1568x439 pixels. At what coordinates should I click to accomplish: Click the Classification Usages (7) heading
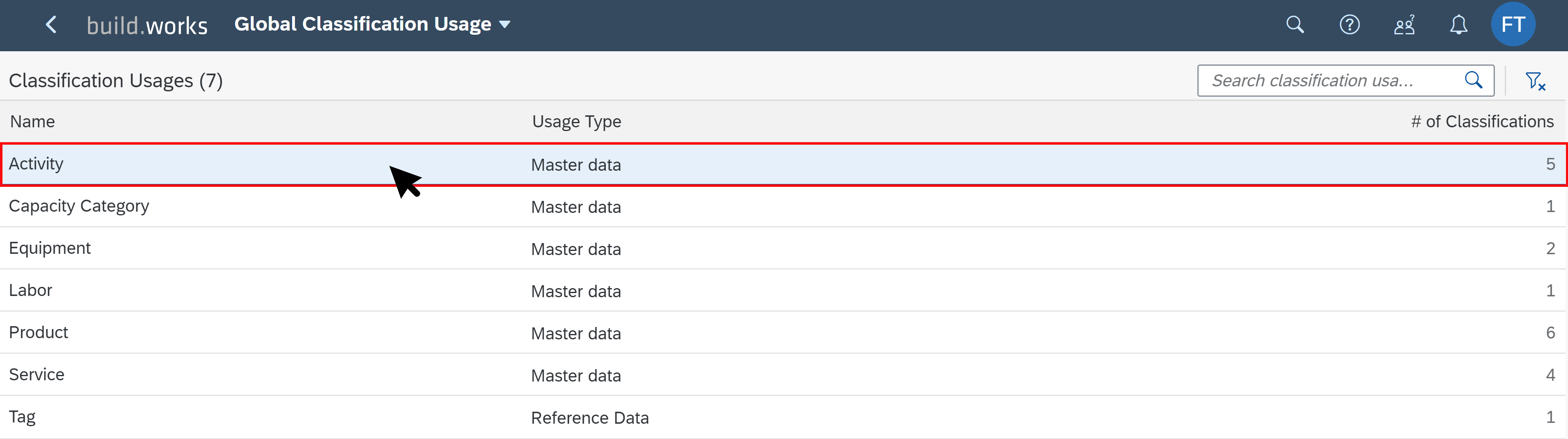tap(116, 80)
